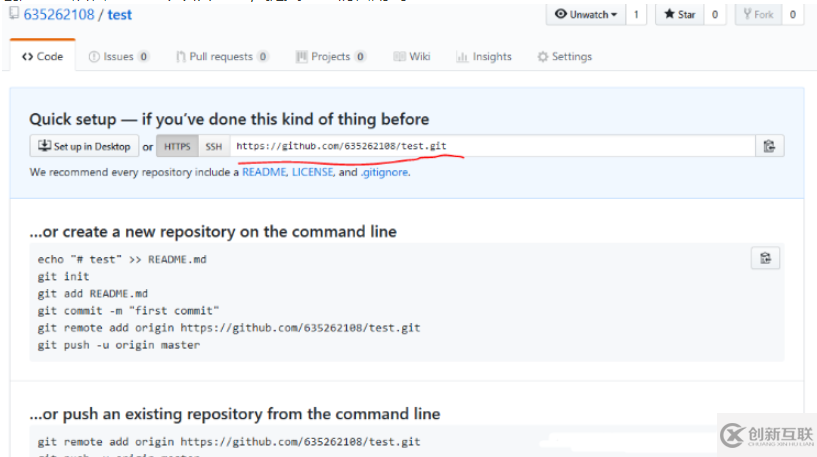Image resolution: width=817 pixels, height=457 pixels.
Task: Open the Settings tab
Action: (565, 56)
